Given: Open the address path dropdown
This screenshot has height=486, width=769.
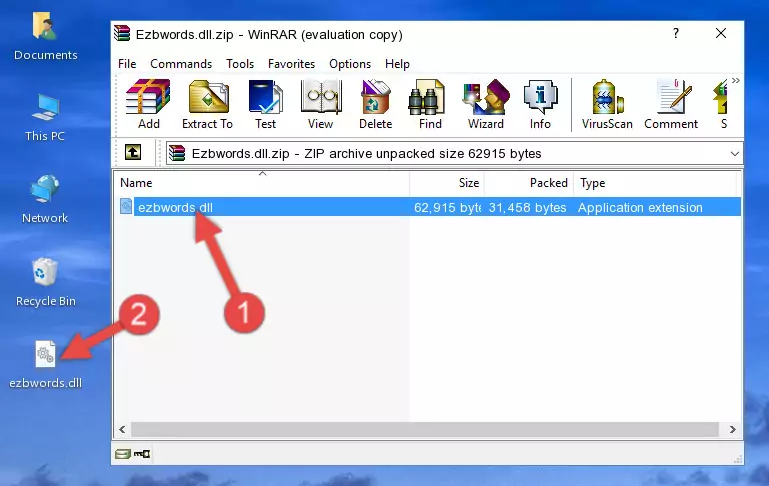Looking at the screenshot, I should (734, 153).
